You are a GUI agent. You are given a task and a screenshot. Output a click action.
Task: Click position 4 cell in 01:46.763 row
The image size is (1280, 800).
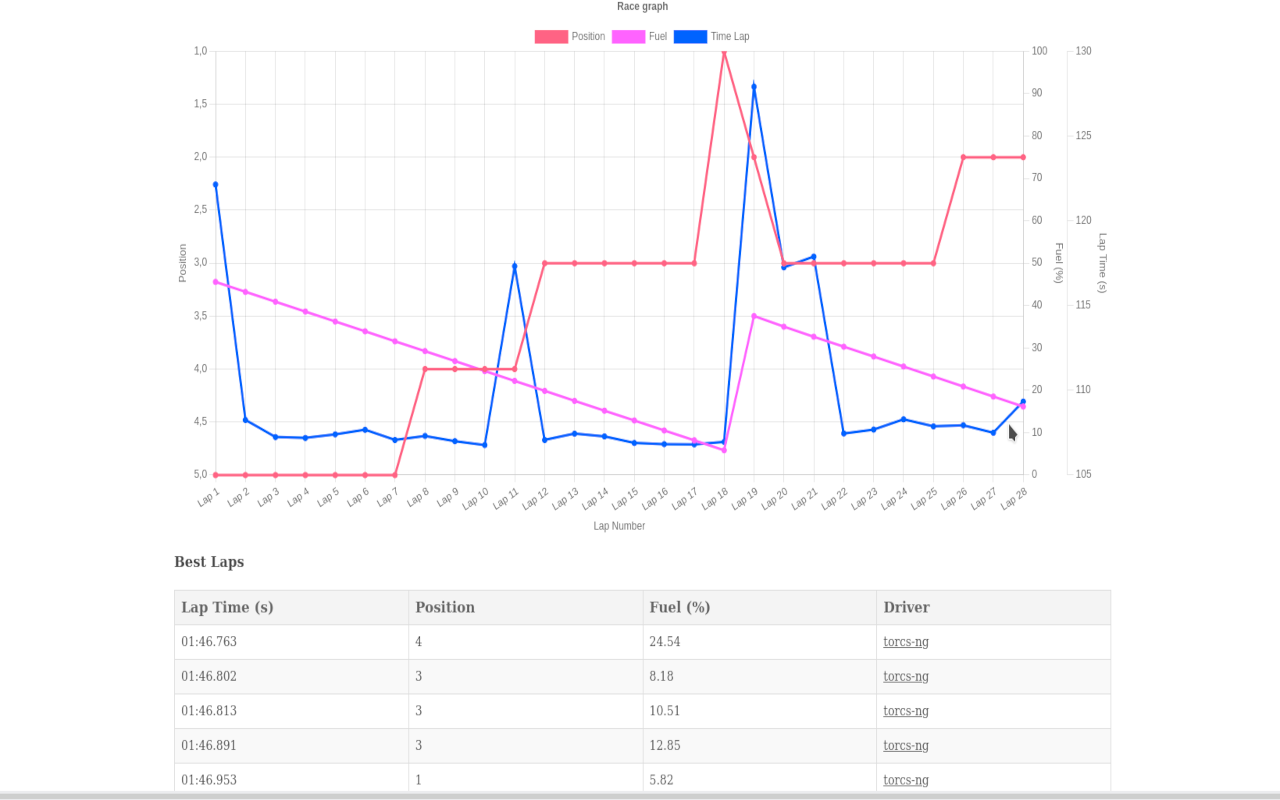click(526, 642)
